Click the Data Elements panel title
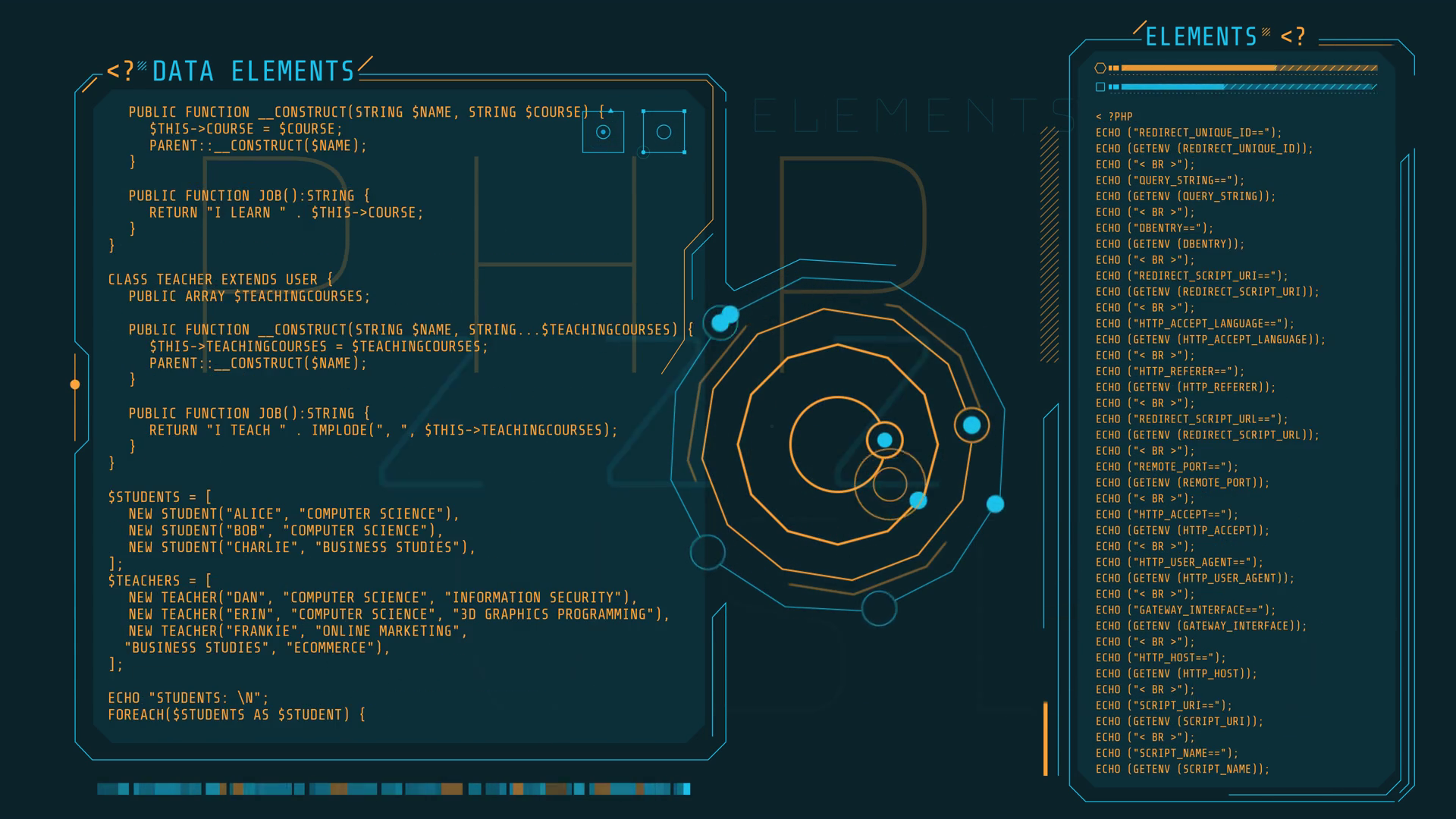 253,71
